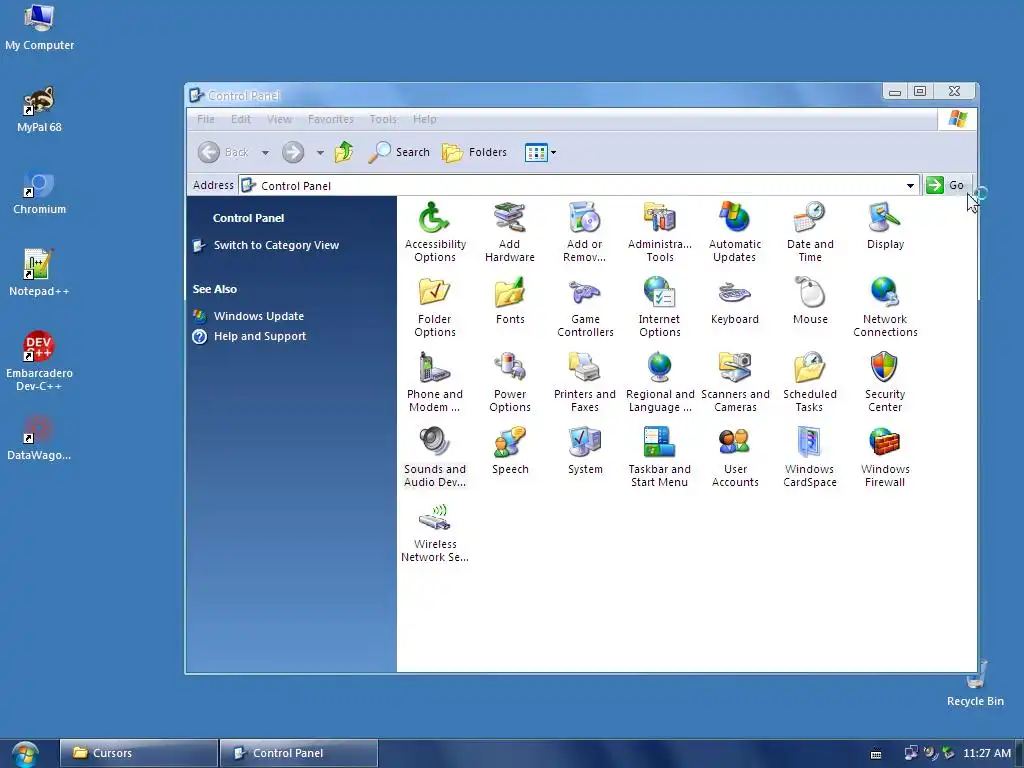Click the Go button
This screenshot has width=1024, height=768.
946,185
